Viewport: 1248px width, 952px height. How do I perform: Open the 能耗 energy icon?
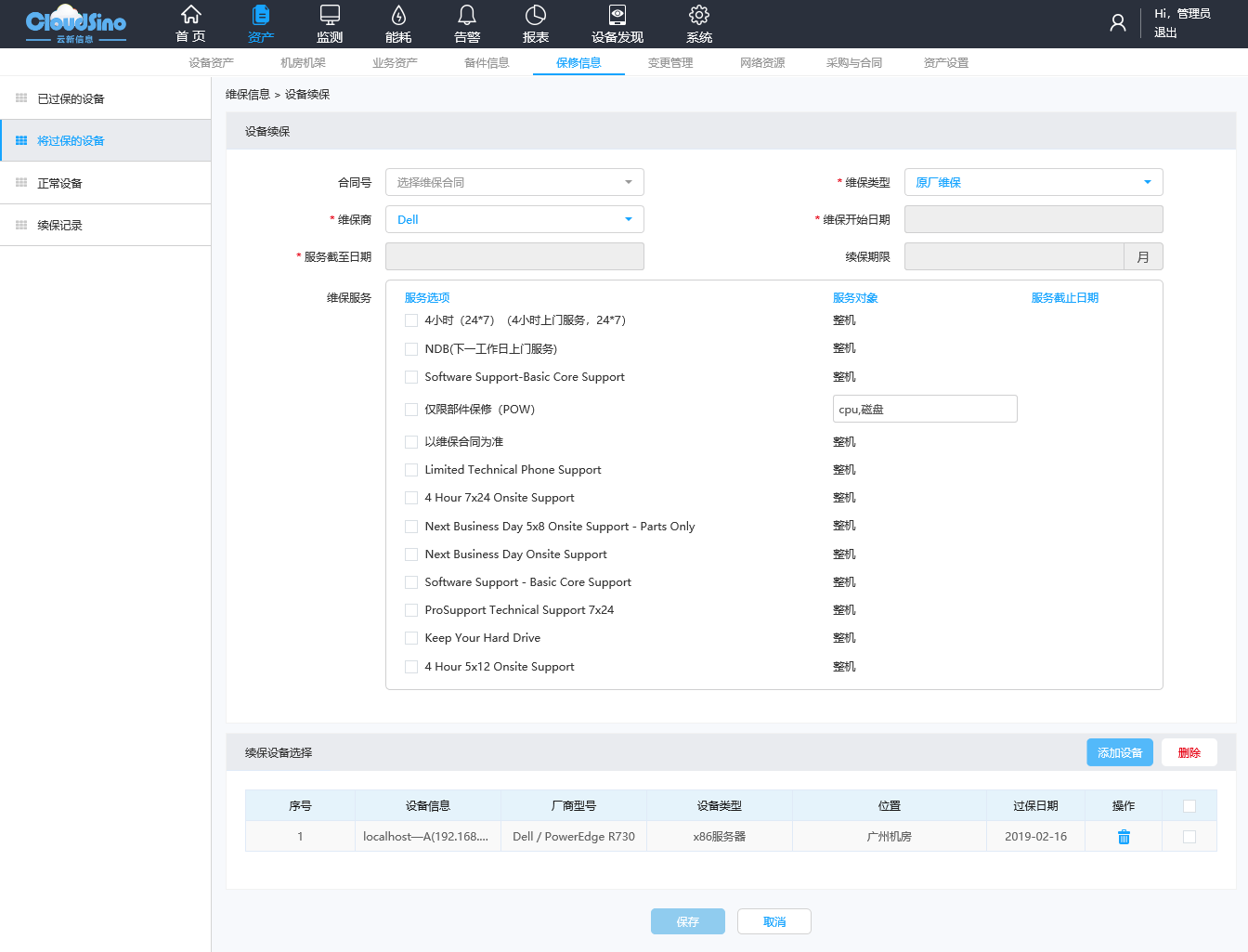coord(398,16)
